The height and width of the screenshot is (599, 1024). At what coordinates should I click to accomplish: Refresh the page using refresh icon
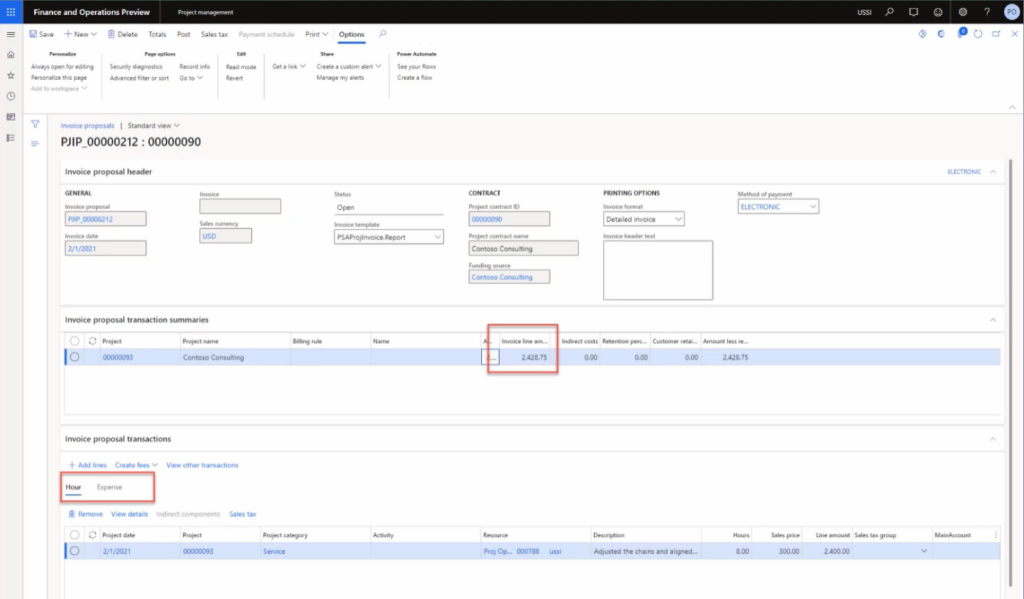tap(978, 34)
